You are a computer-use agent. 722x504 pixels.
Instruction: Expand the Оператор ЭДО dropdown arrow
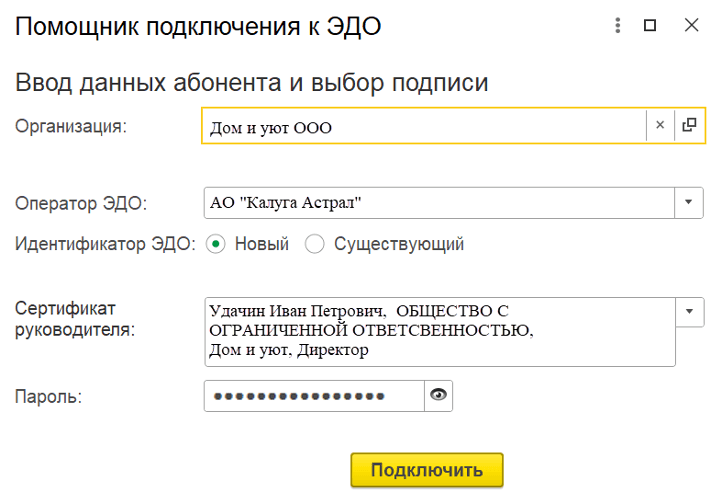point(688,202)
